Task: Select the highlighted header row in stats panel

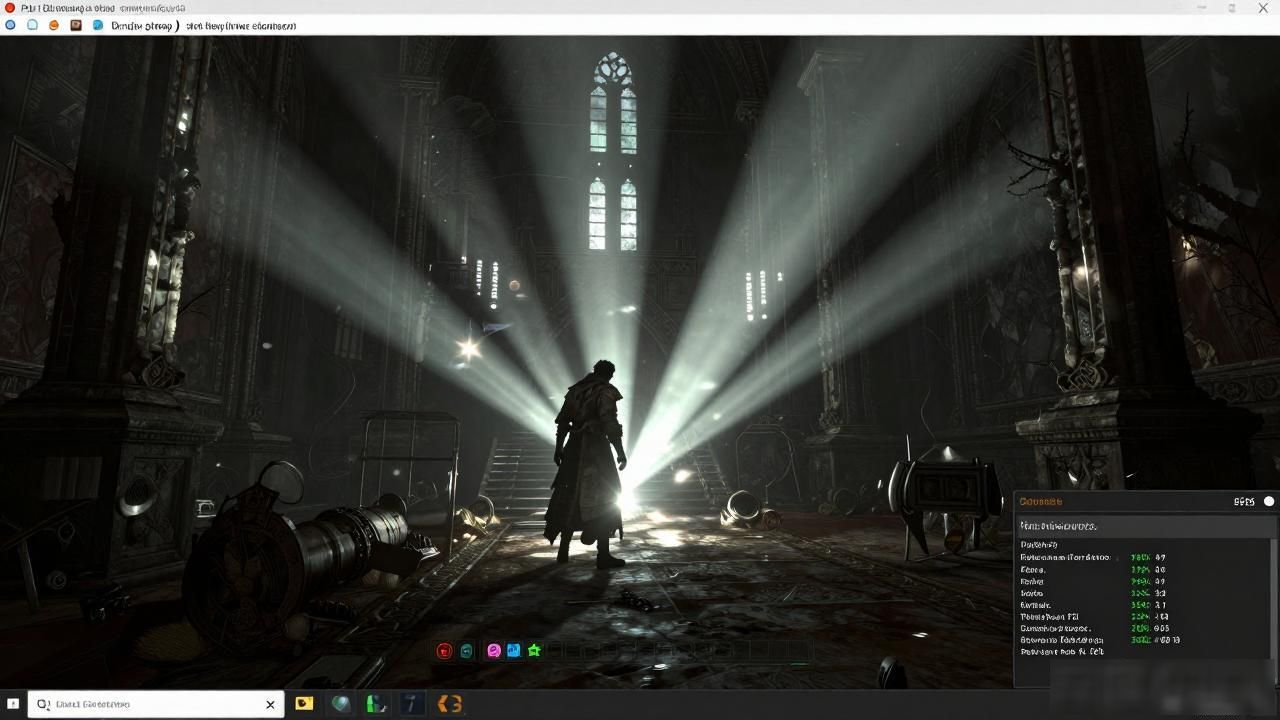Action: (x=1143, y=525)
